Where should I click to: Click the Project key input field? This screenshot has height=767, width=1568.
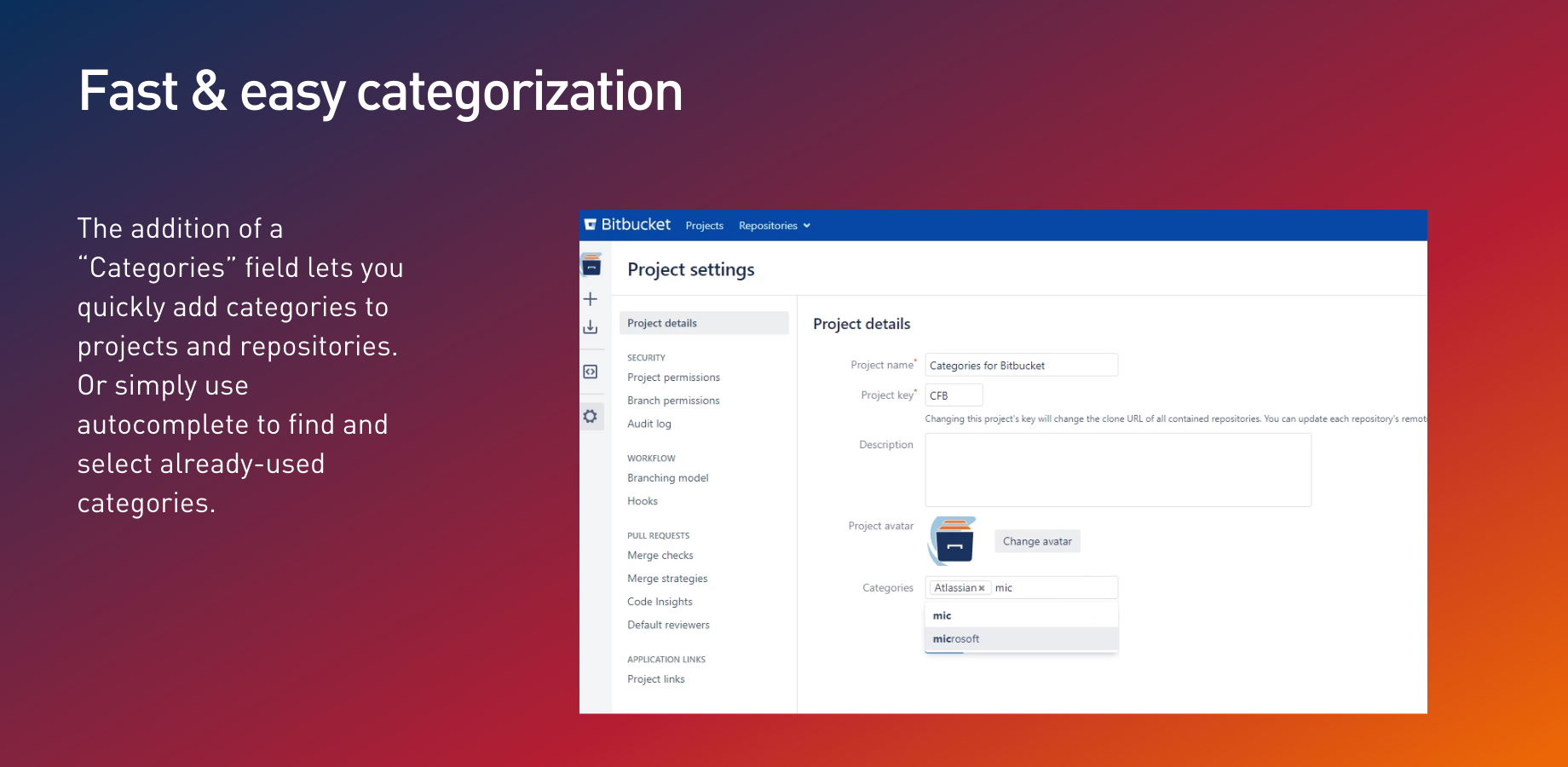(x=954, y=395)
